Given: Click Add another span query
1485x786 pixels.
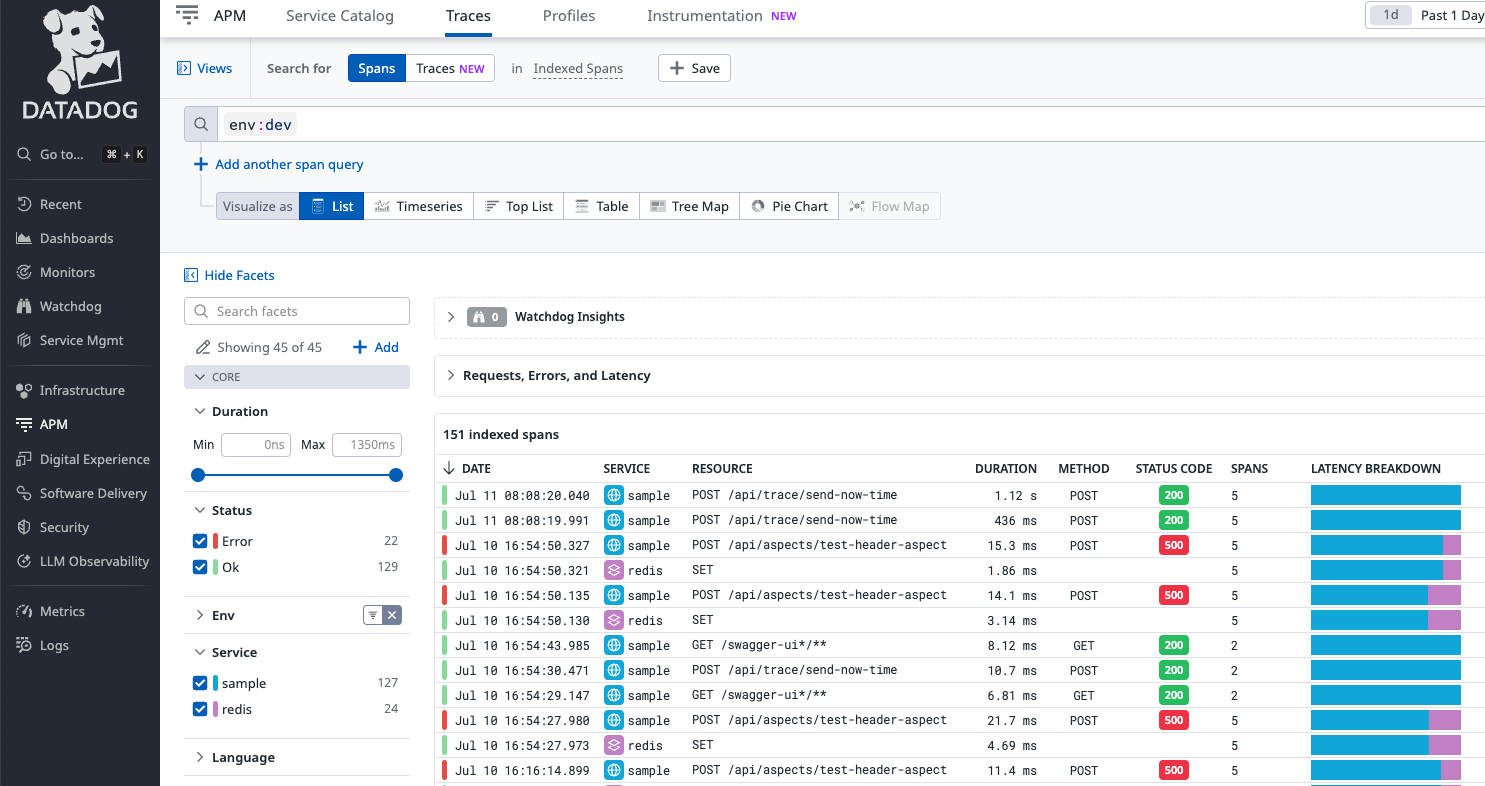Looking at the screenshot, I should click(279, 164).
